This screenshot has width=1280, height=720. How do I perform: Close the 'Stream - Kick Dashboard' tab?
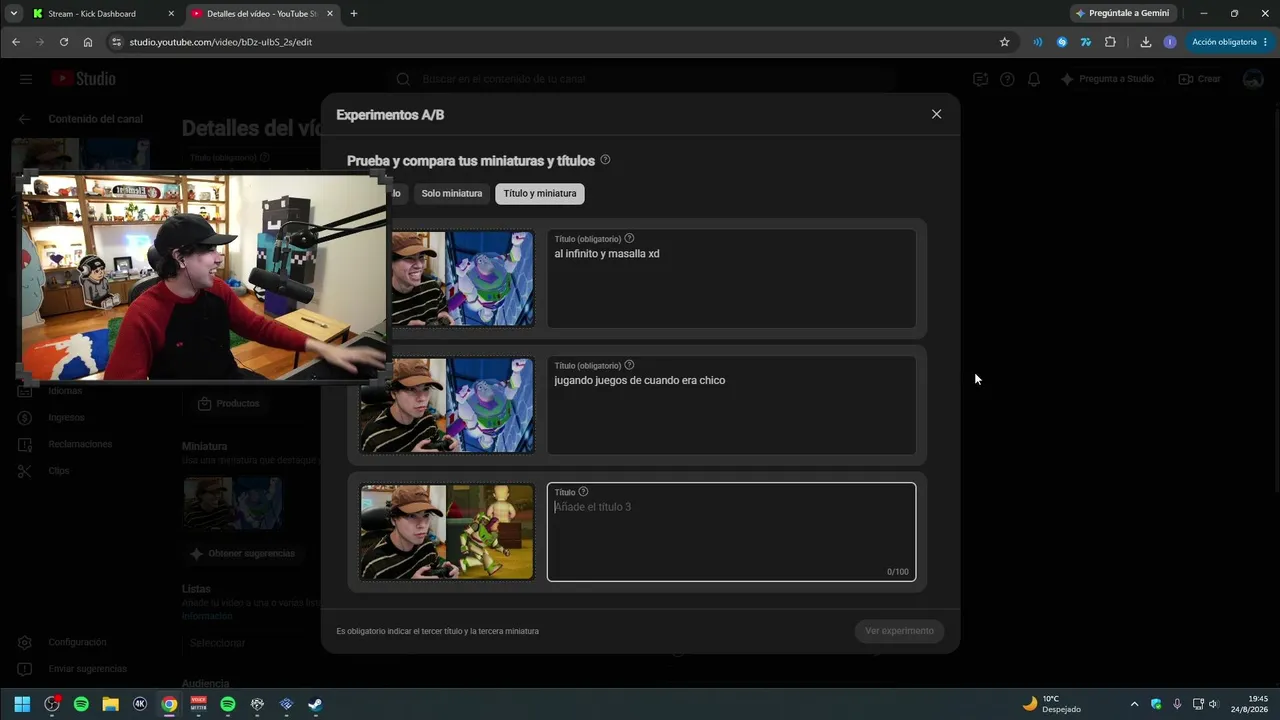[x=171, y=14]
